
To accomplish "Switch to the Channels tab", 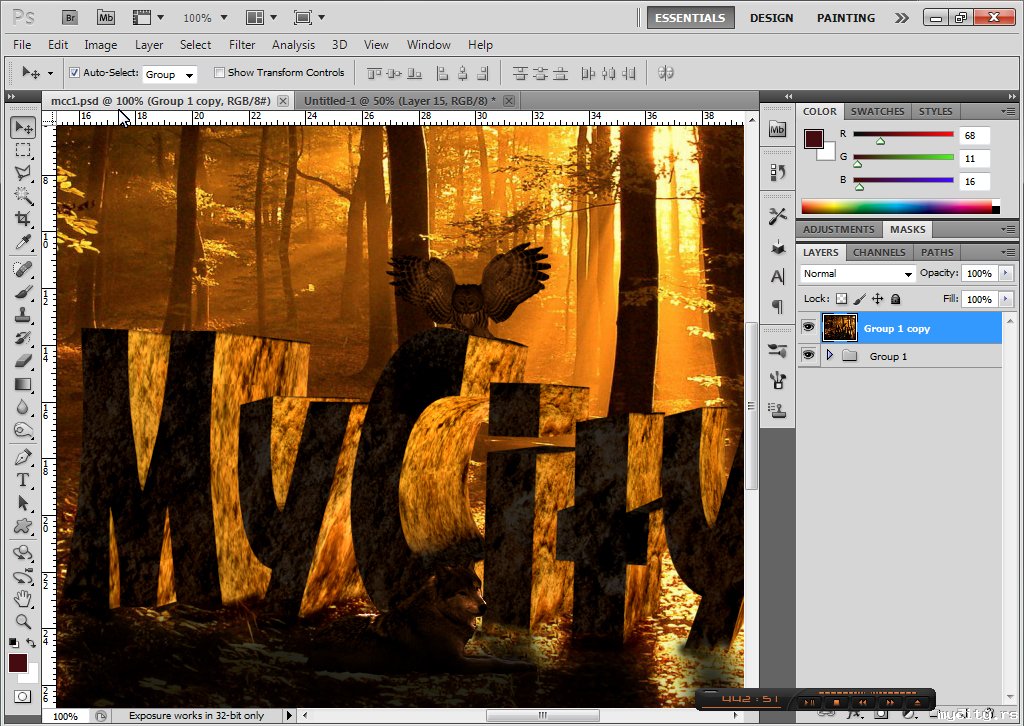I will (879, 252).
